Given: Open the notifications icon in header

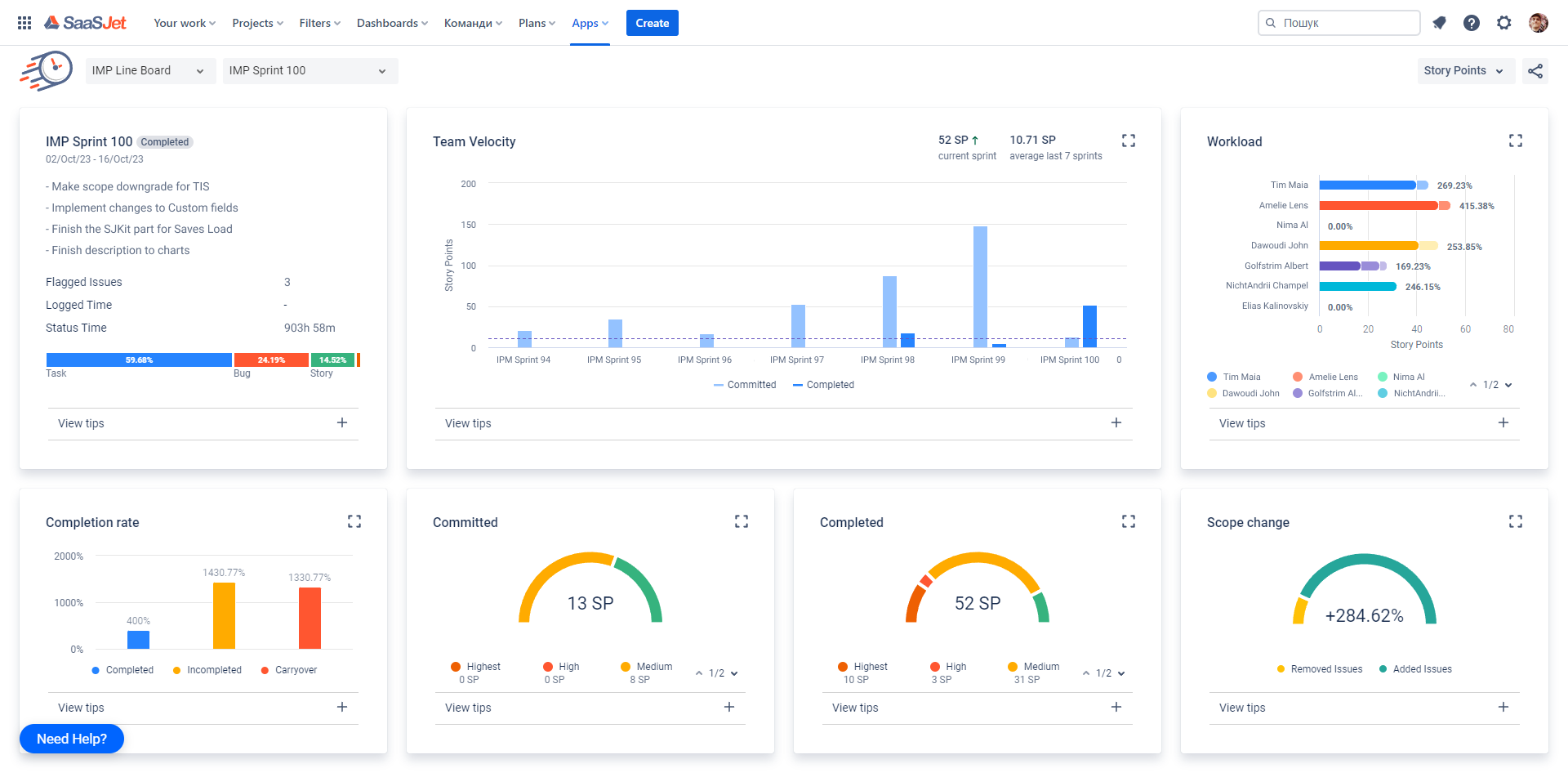Looking at the screenshot, I should click(1439, 23).
